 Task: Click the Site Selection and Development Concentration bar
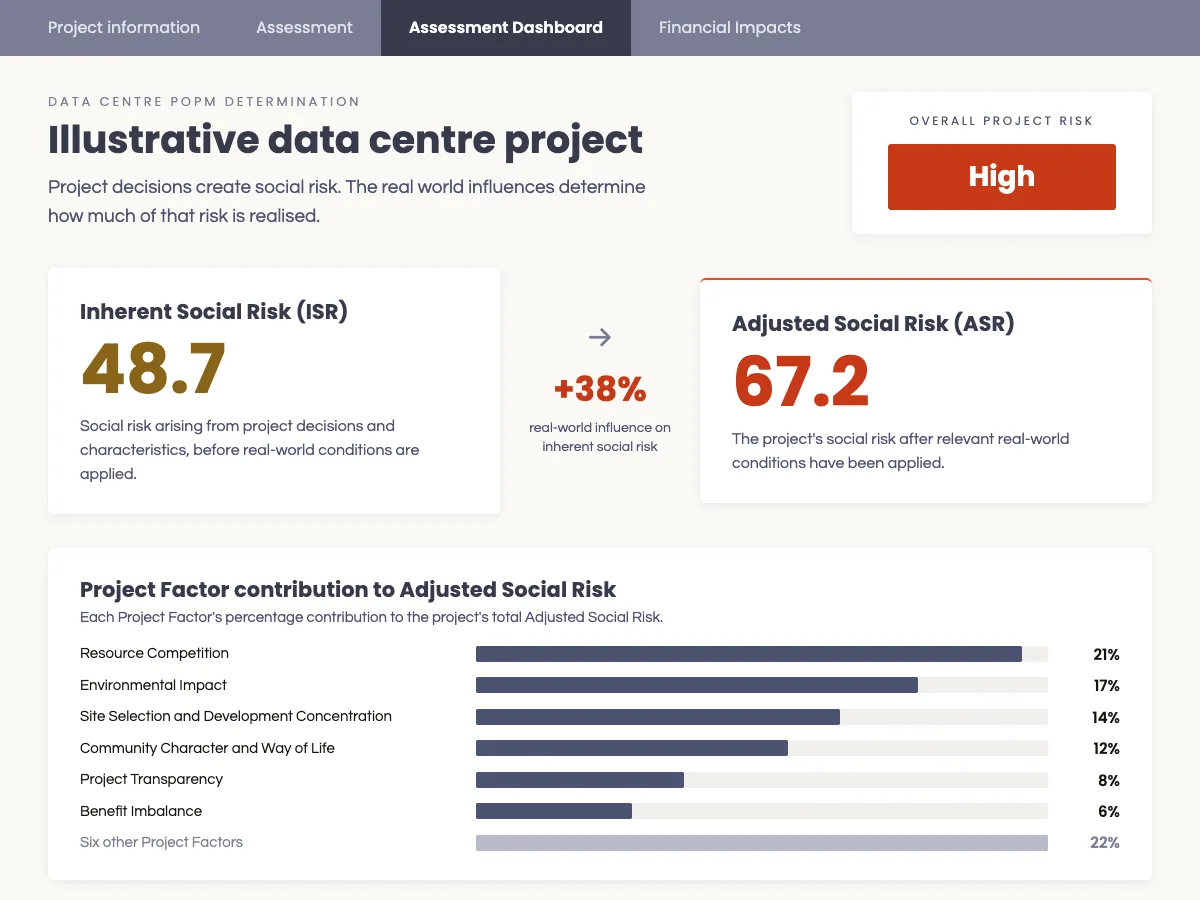762,717
